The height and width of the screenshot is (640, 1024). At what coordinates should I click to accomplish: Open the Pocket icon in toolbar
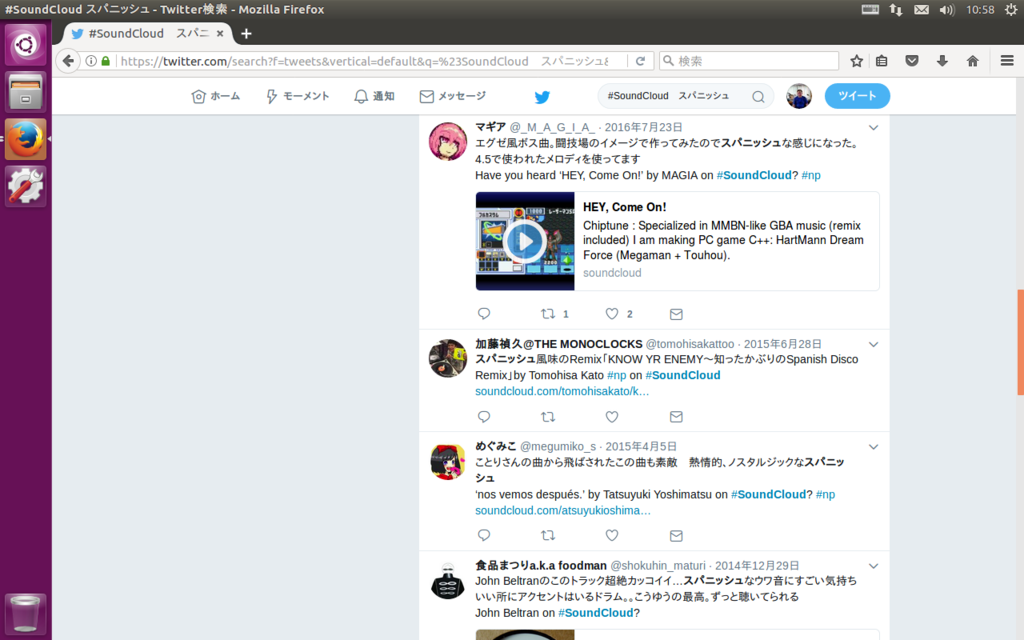point(912,61)
